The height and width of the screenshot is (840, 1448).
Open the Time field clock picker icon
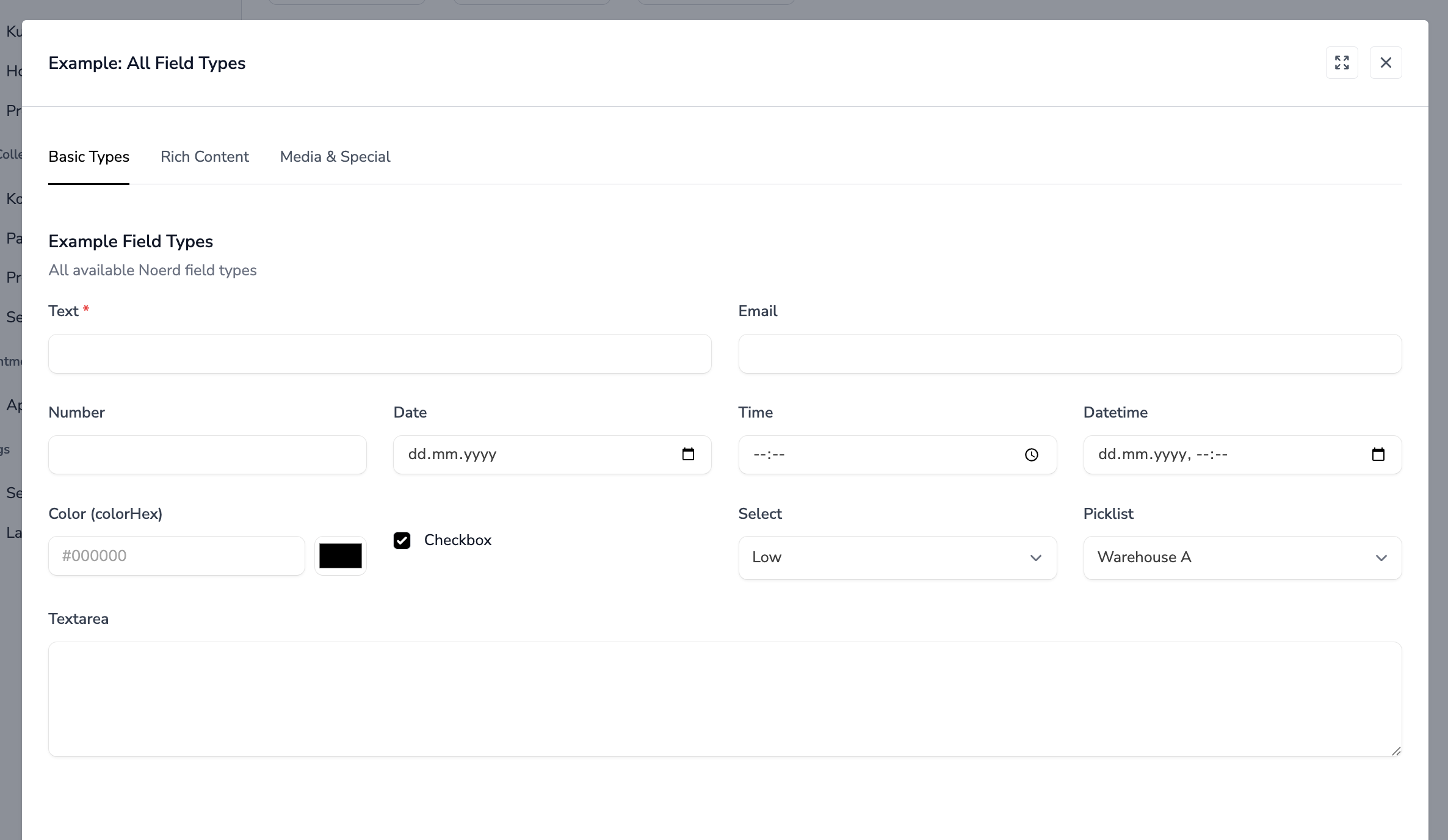coord(1031,455)
